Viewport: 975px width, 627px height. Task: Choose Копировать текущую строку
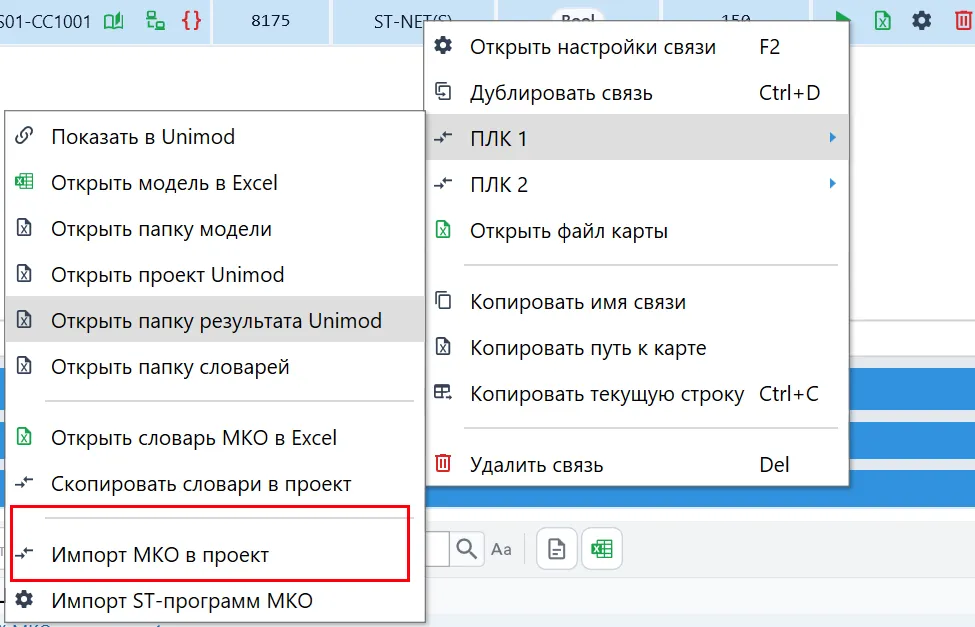point(637,394)
